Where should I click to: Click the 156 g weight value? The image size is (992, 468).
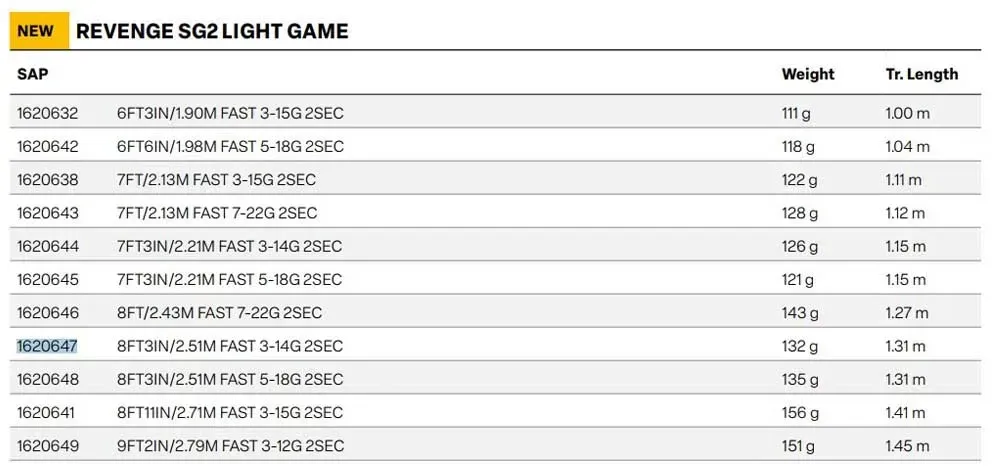point(800,413)
